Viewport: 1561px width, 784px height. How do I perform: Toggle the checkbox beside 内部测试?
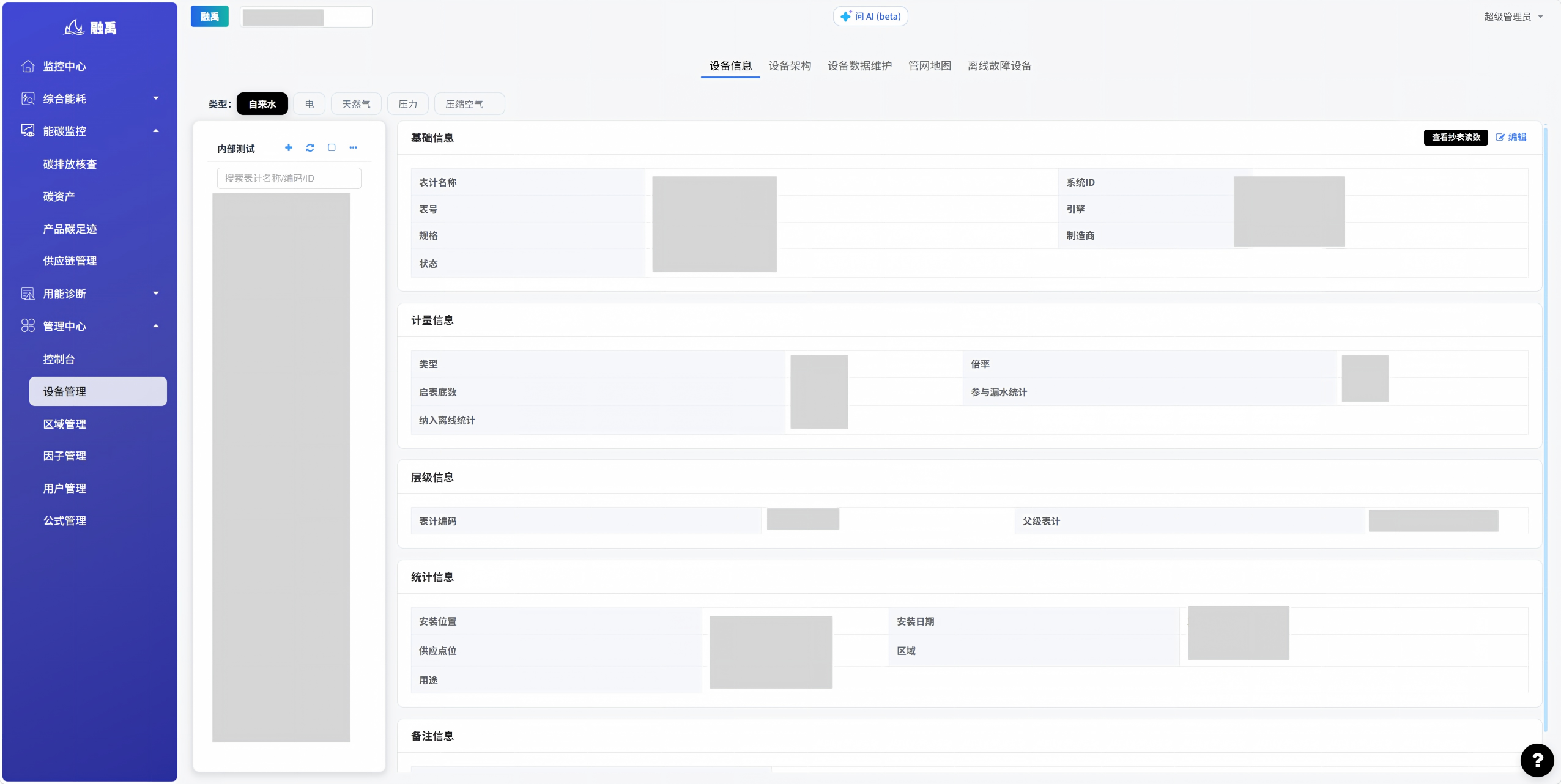(x=332, y=147)
